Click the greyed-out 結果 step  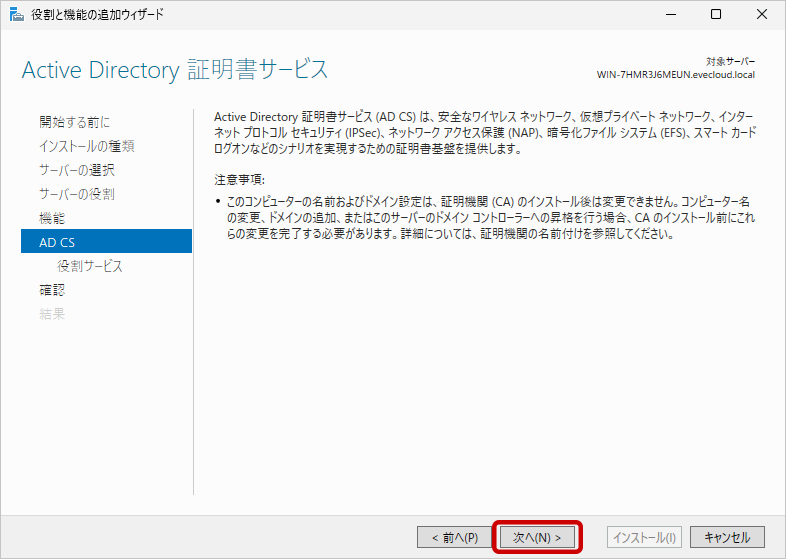point(52,314)
